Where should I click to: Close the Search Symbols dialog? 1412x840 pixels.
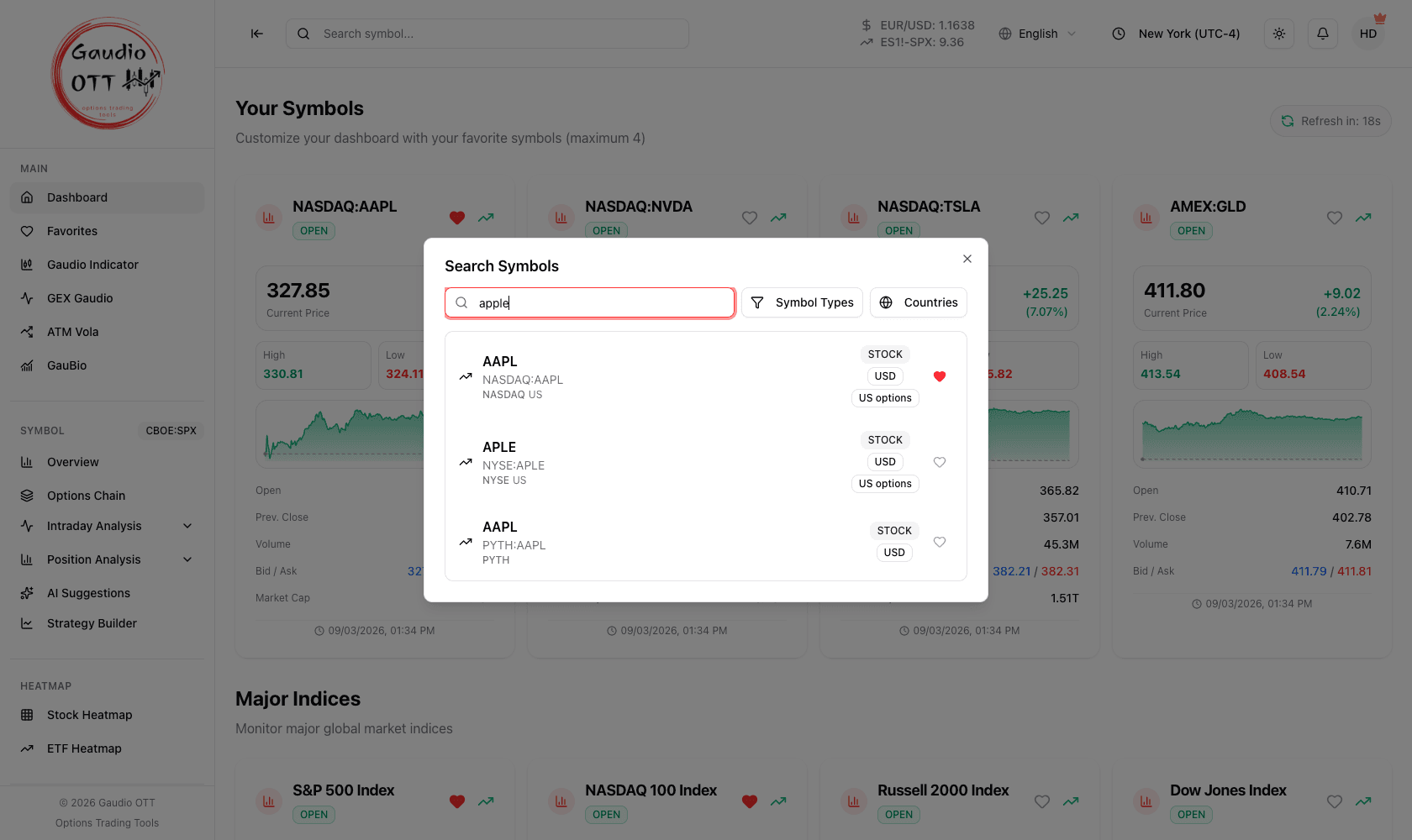(967, 259)
